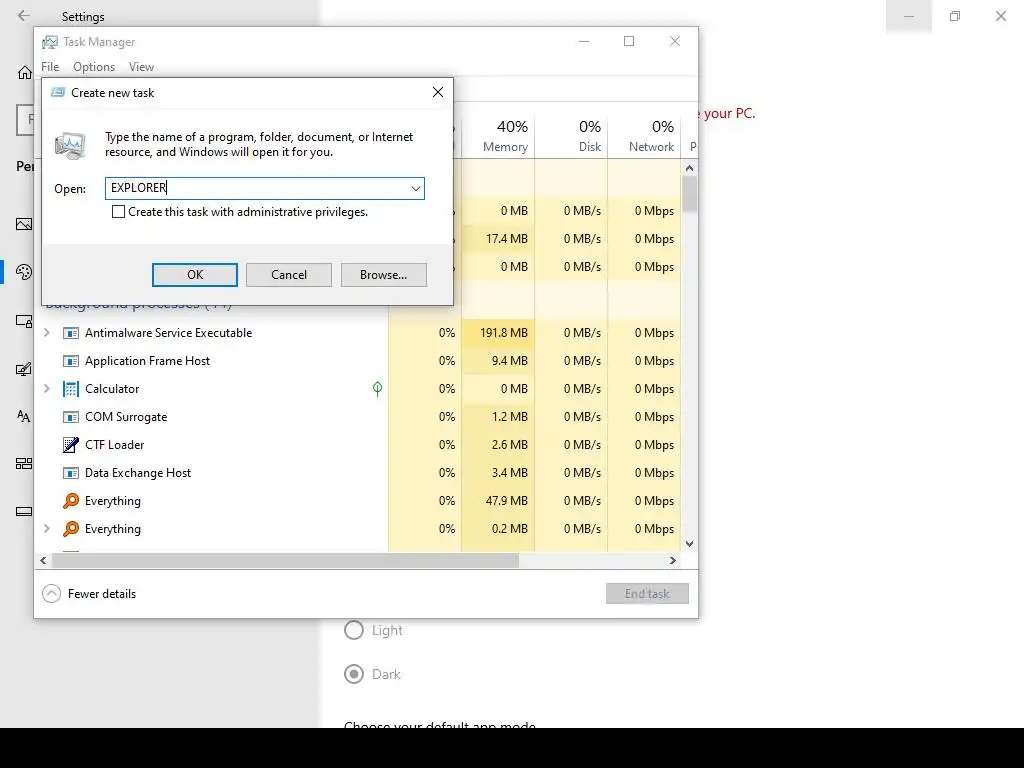Click the vertical scrollbar thumb
The image size is (1024, 768).
pos(690,194)
